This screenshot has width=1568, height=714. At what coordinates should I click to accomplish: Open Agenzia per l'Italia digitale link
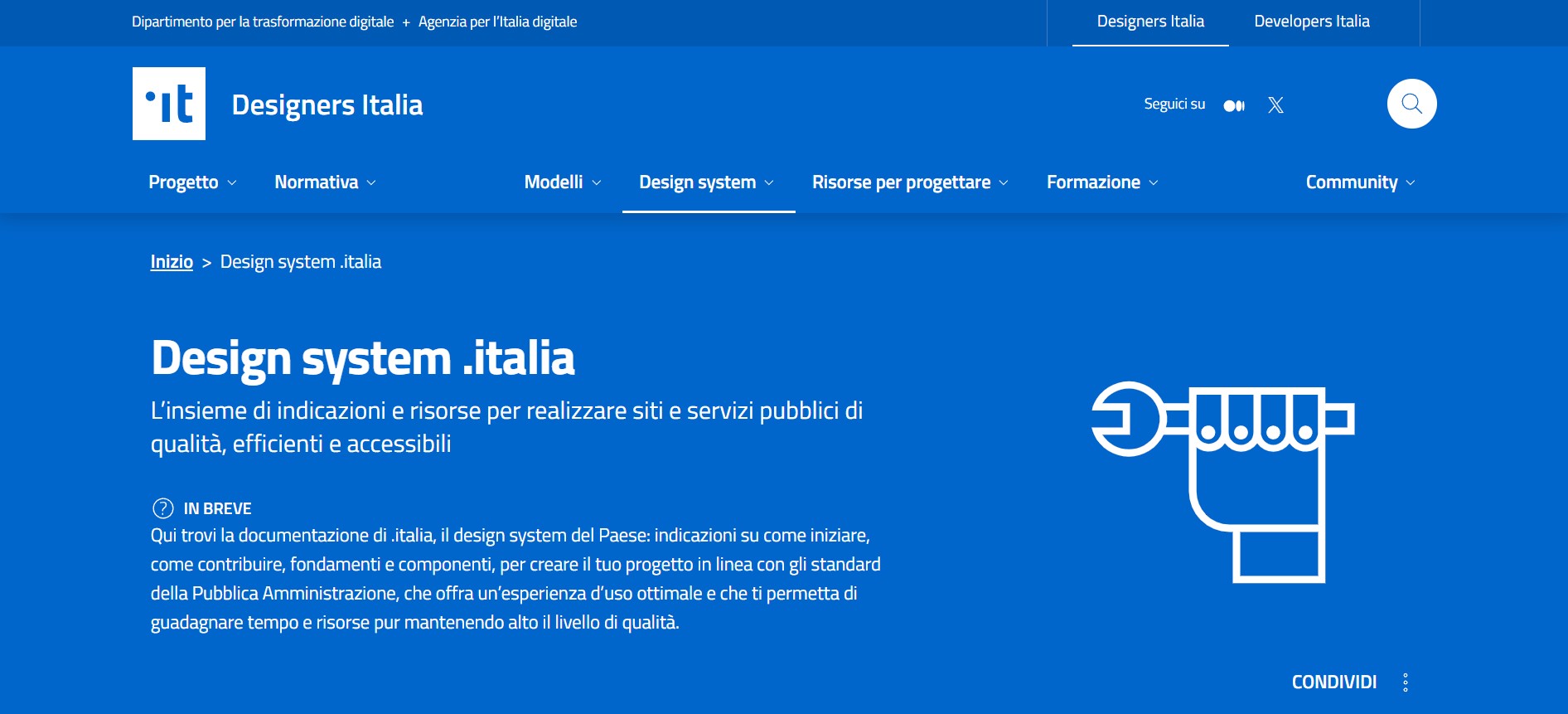pyautogui.click(x=498, y=22)
